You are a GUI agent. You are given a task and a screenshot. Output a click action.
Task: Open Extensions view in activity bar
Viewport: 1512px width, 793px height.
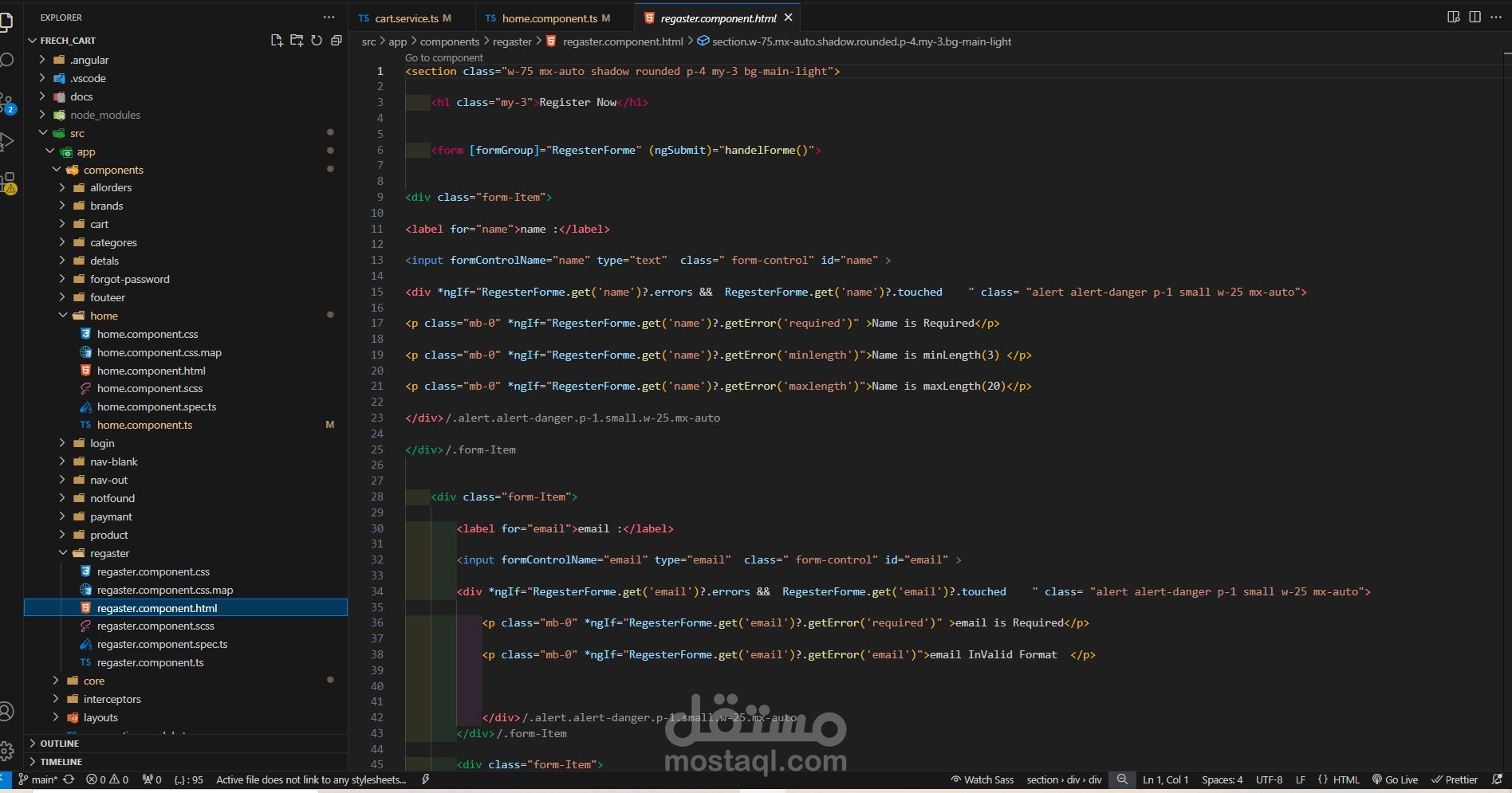(8, 184)
